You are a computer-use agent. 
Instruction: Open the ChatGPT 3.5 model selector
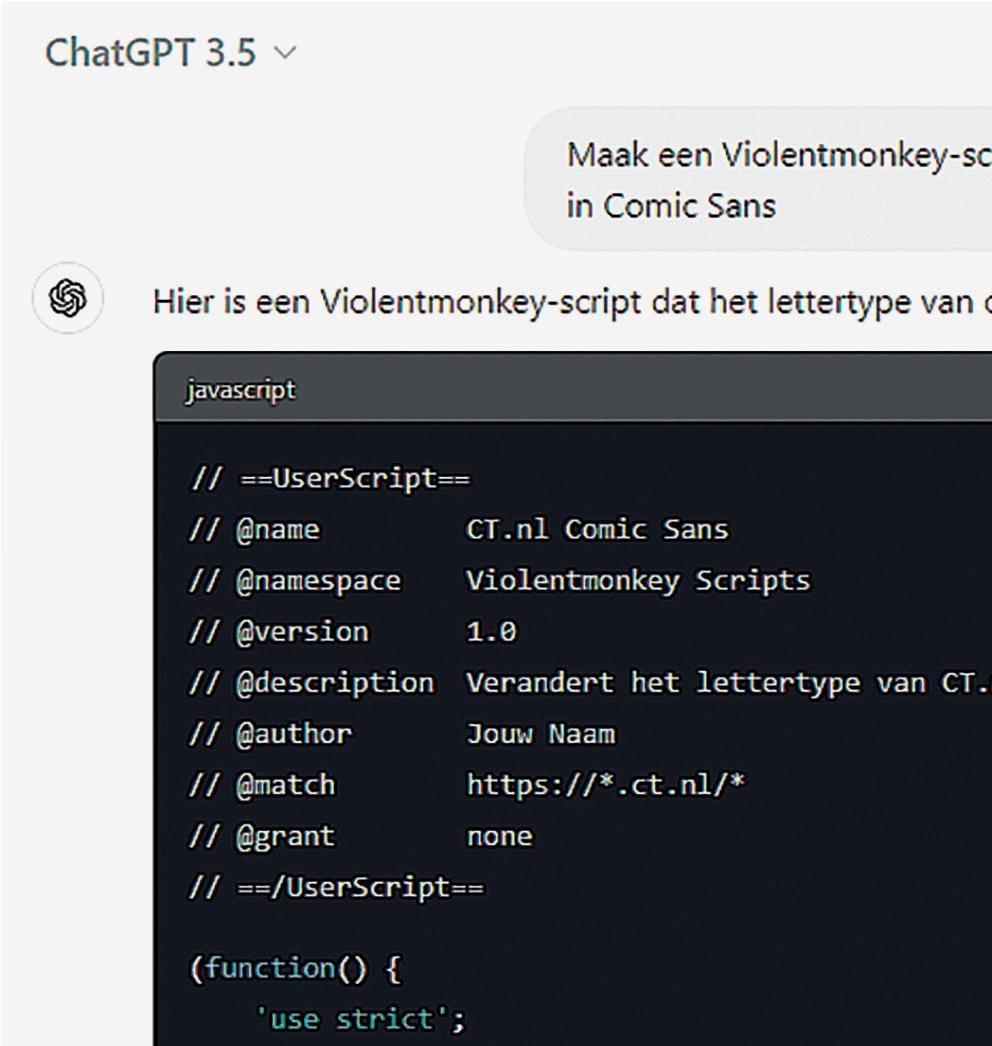click(x=150, y=52)
